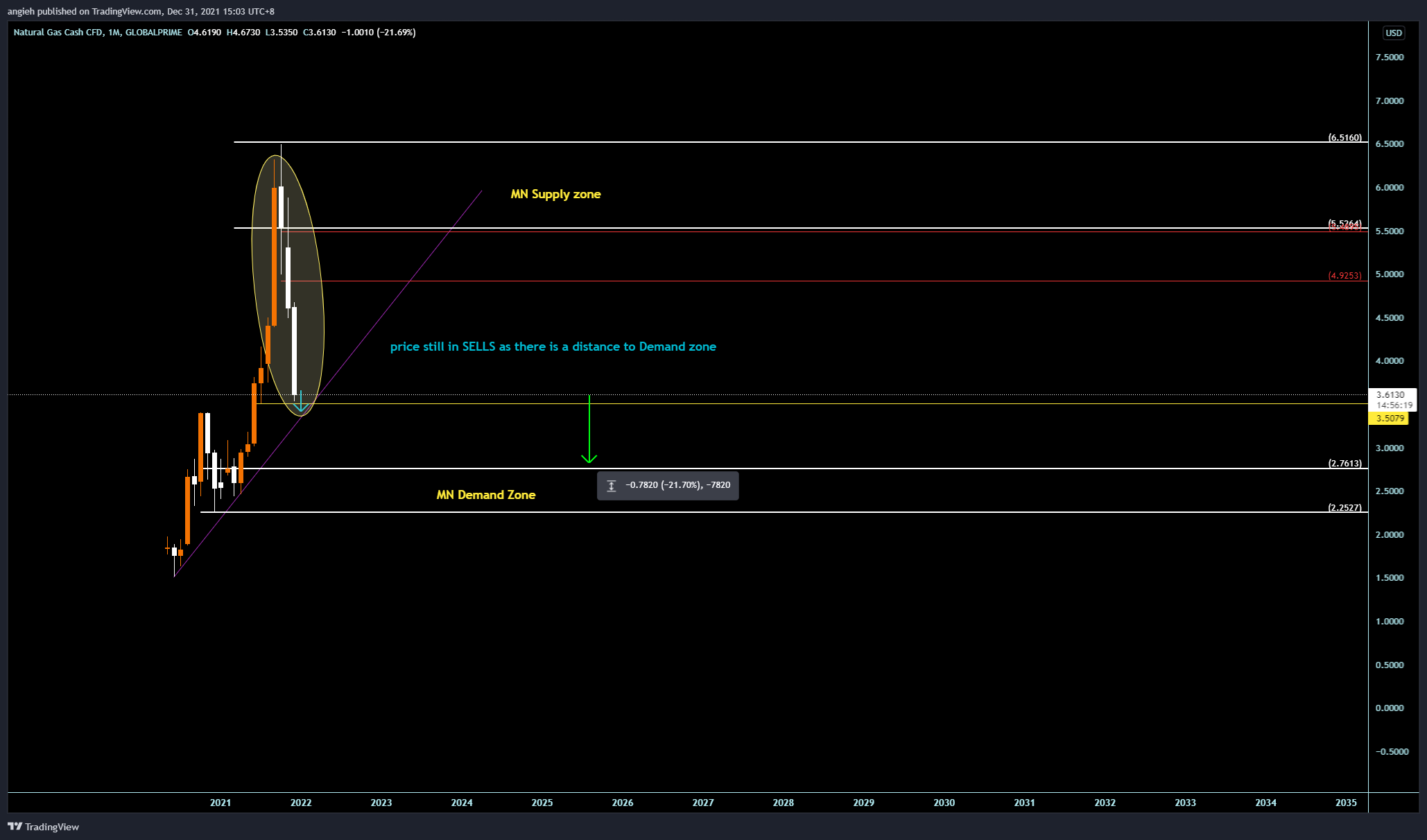This screenshot has height=840, width=1427.
Task: Click the 'price still in SELLS' annotation text
Action: 553,347
